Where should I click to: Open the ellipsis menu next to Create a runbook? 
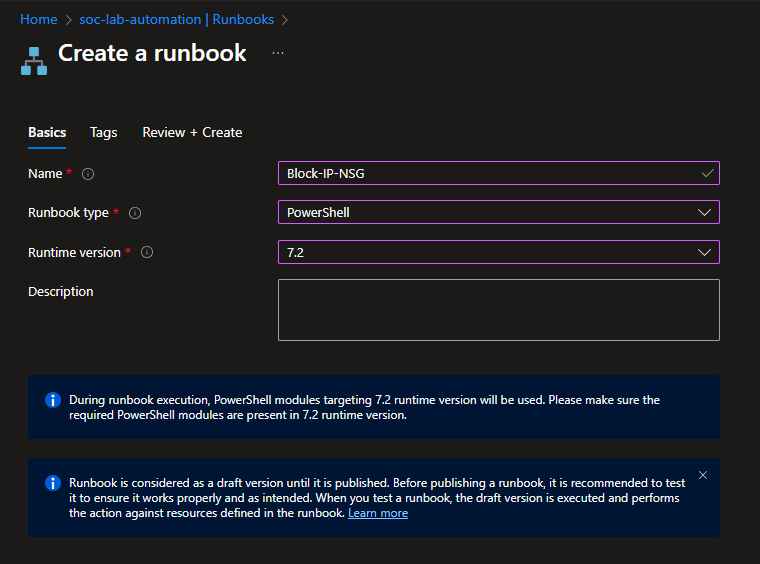[x=278, y=53]
